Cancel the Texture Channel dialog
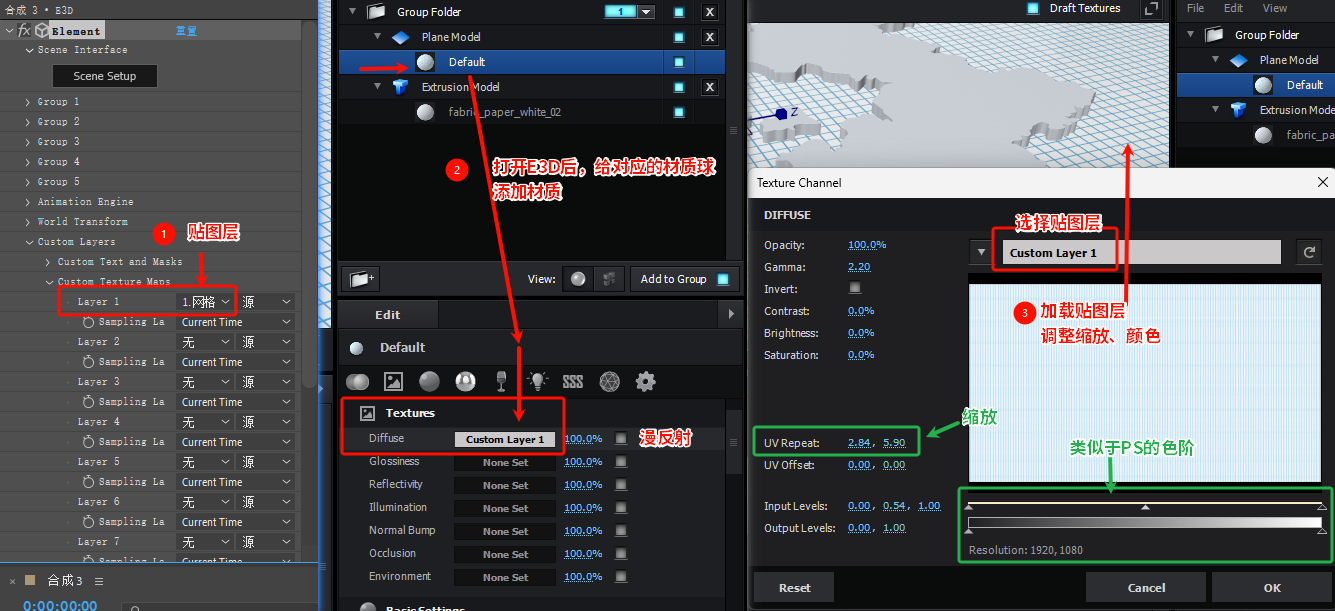The image size is (1335, 611). click(1146, 588)
